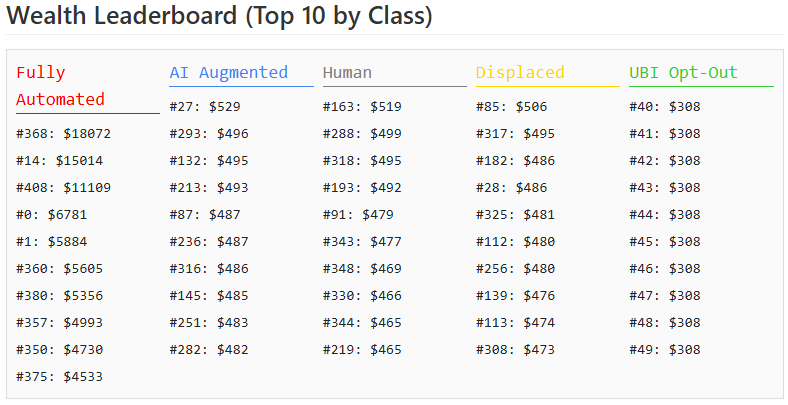
Task: Click the Fully Automated class heading
Action: click(x=60, y=86)
